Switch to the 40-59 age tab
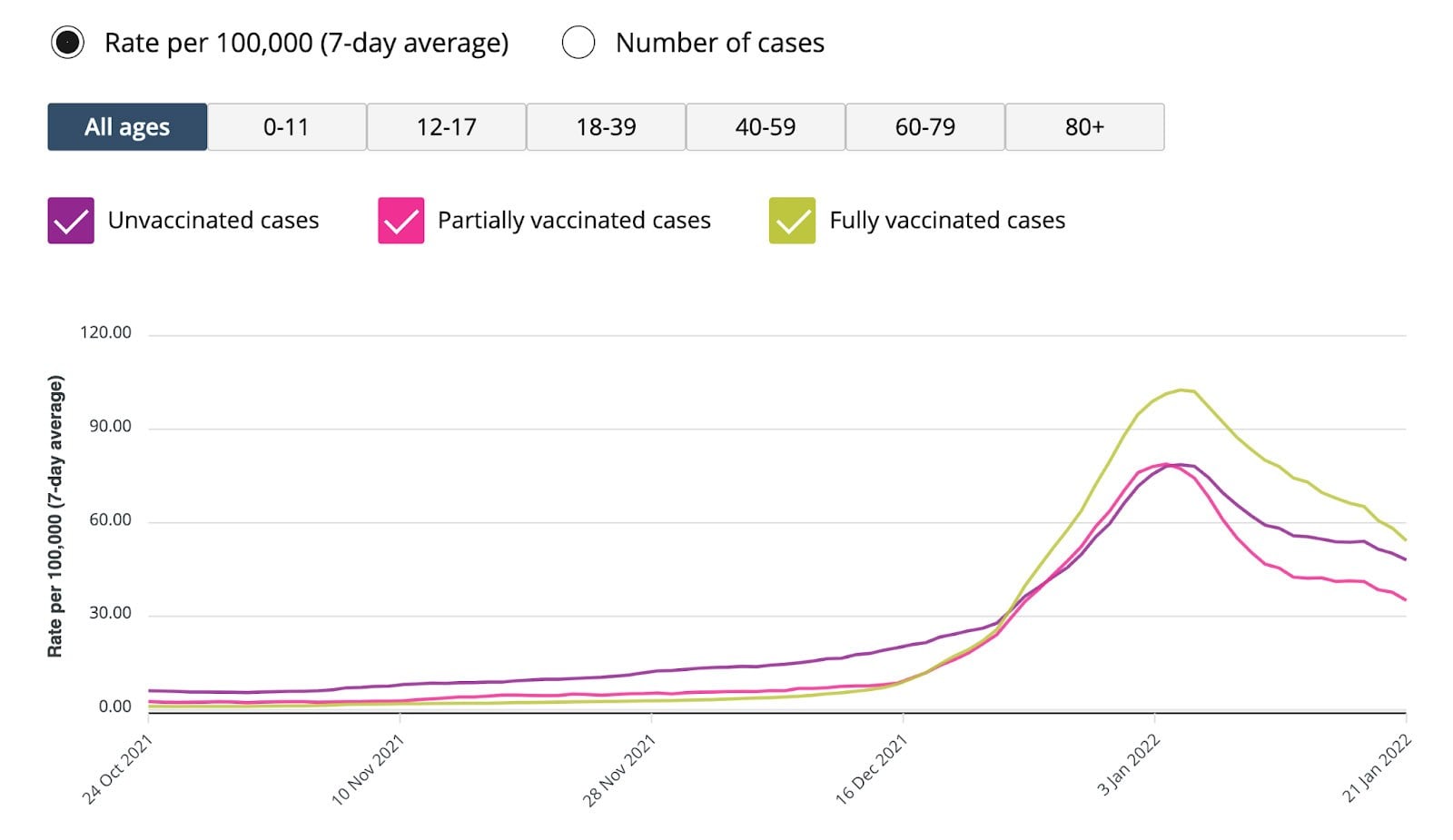The image size is (1453, 840). (x=766, y=127)
